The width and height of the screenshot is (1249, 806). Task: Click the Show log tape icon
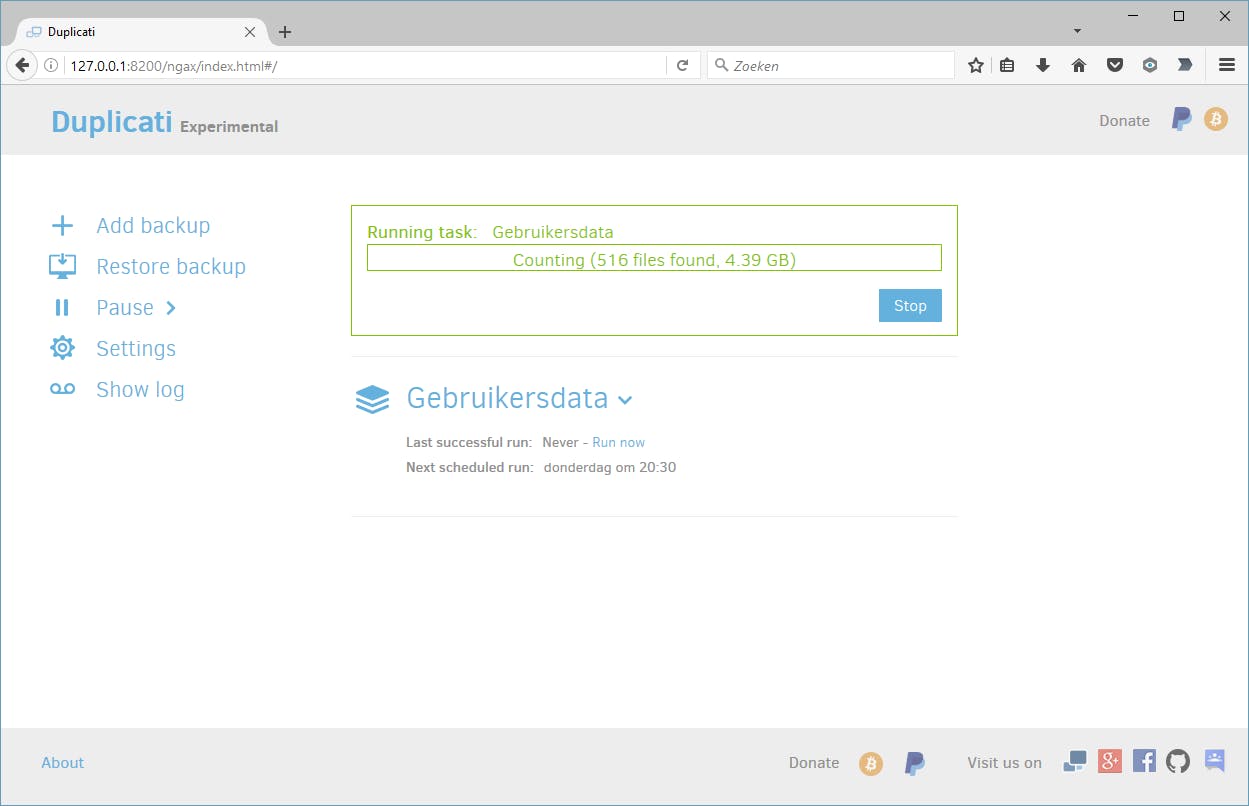click(62, 389)
